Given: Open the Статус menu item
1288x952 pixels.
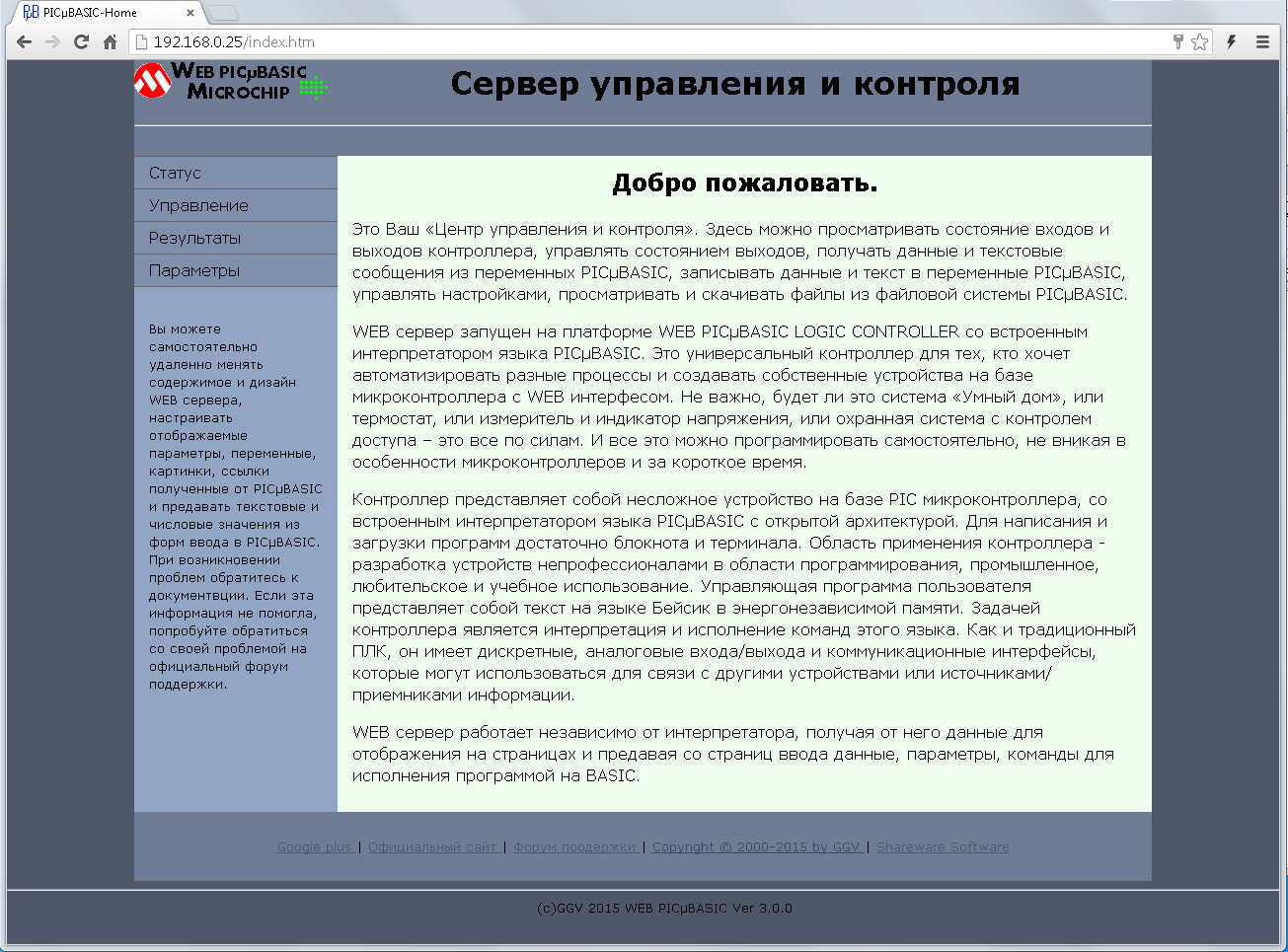Looking at the screenshot, I should click(x=236, y=173).
